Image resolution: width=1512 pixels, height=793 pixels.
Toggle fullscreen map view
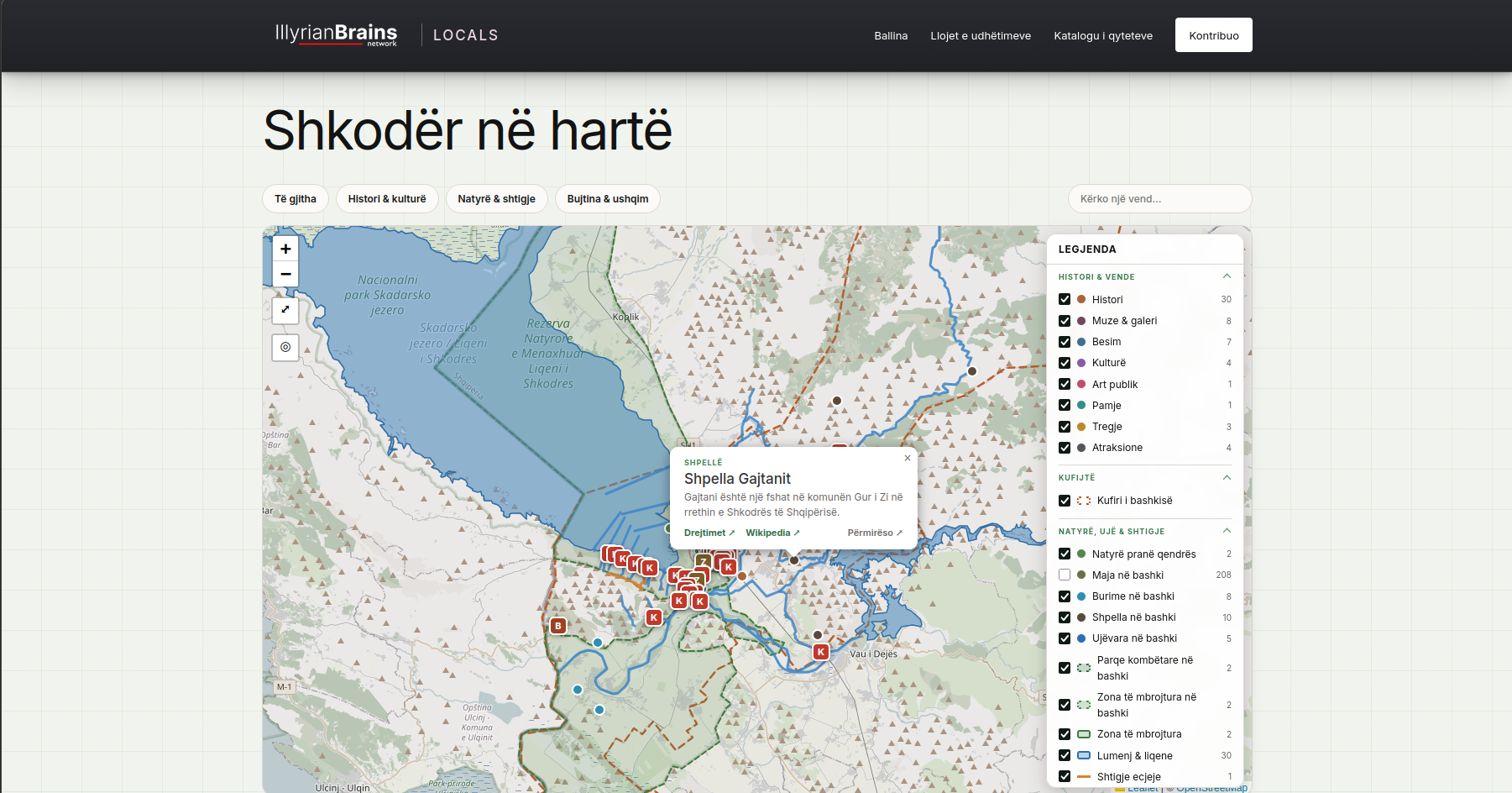point(285,310)
